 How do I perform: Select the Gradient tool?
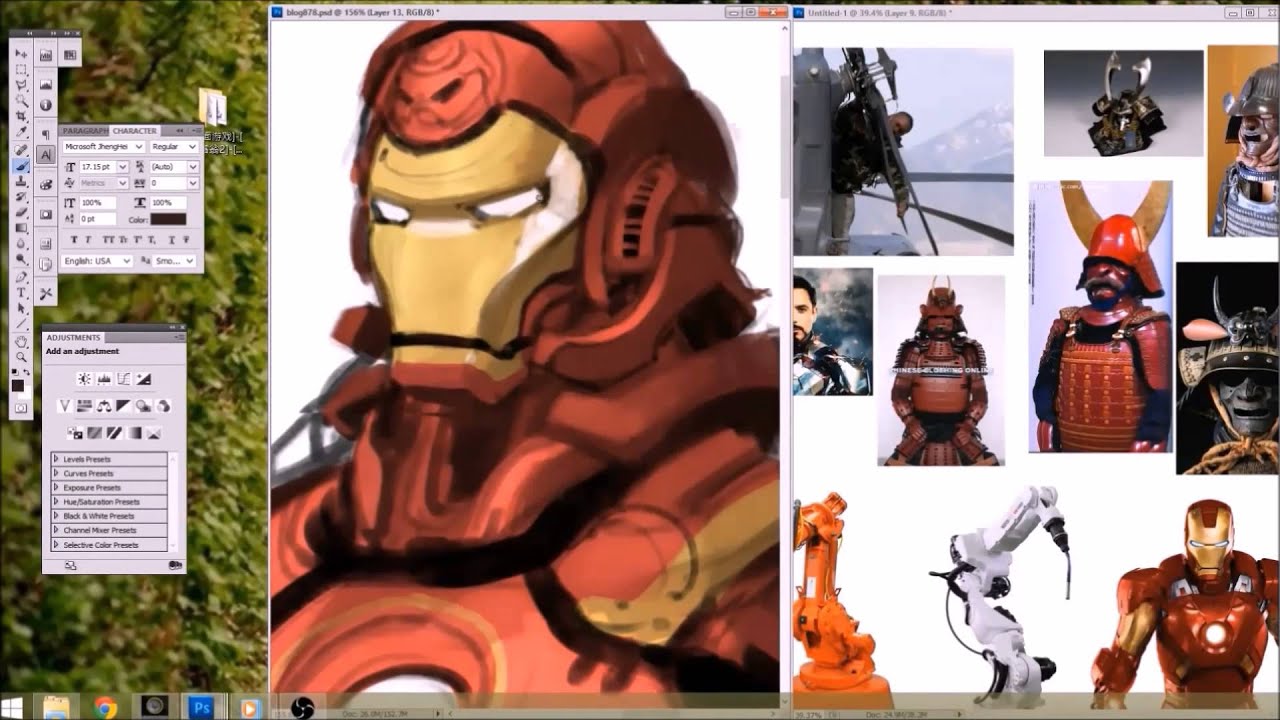(21, 228)
